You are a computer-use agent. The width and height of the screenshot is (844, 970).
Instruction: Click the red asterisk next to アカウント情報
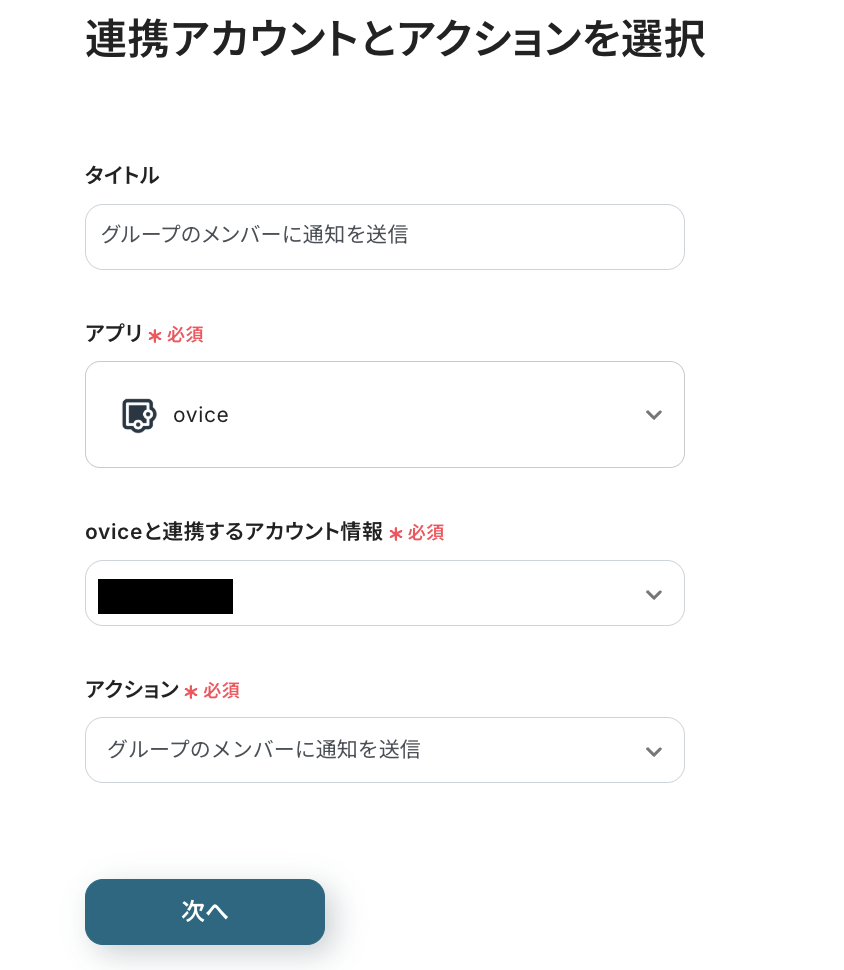pyautogui.click(x=396, y=534)
